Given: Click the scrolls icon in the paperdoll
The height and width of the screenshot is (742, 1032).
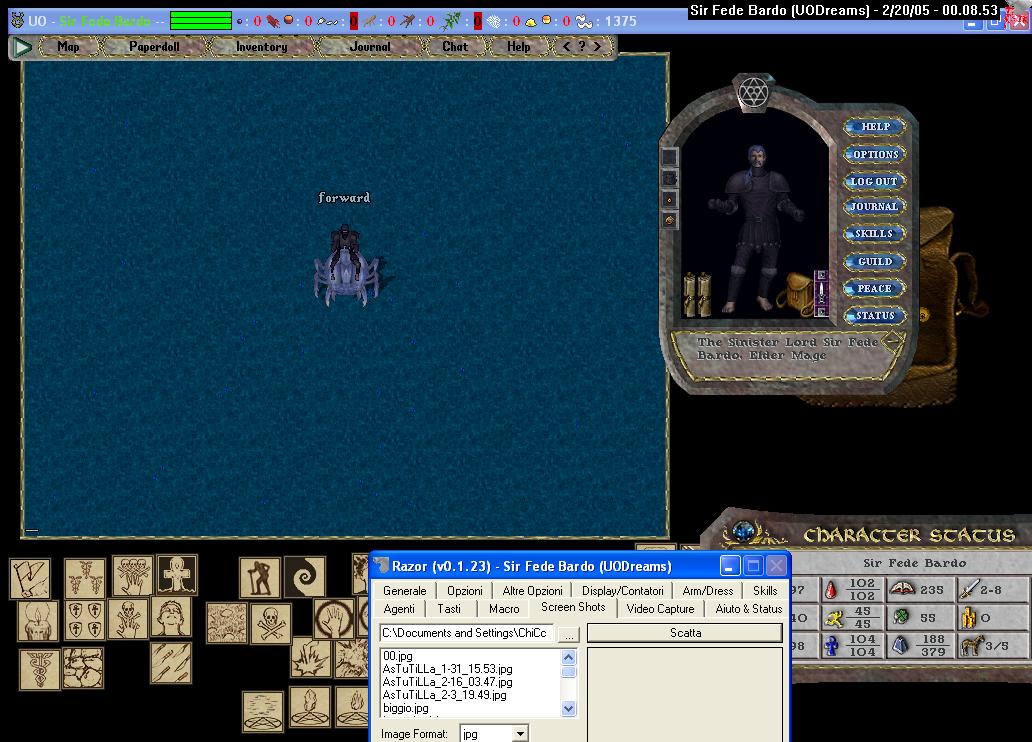Looking at the screenshot, I should click(698, 294).
